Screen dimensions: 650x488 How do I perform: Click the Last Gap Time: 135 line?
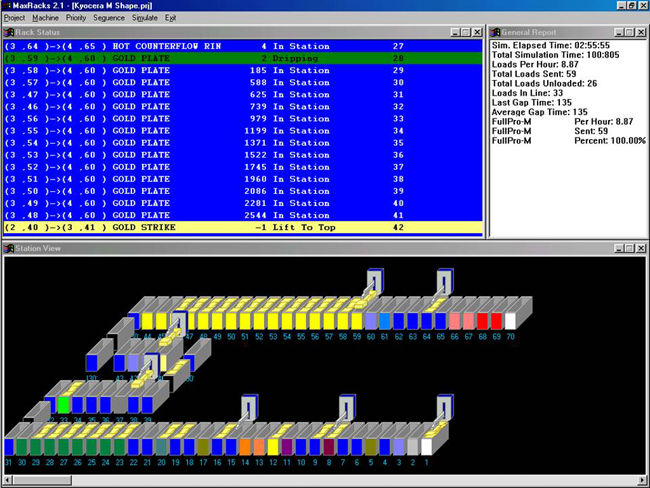click(531, 102)
